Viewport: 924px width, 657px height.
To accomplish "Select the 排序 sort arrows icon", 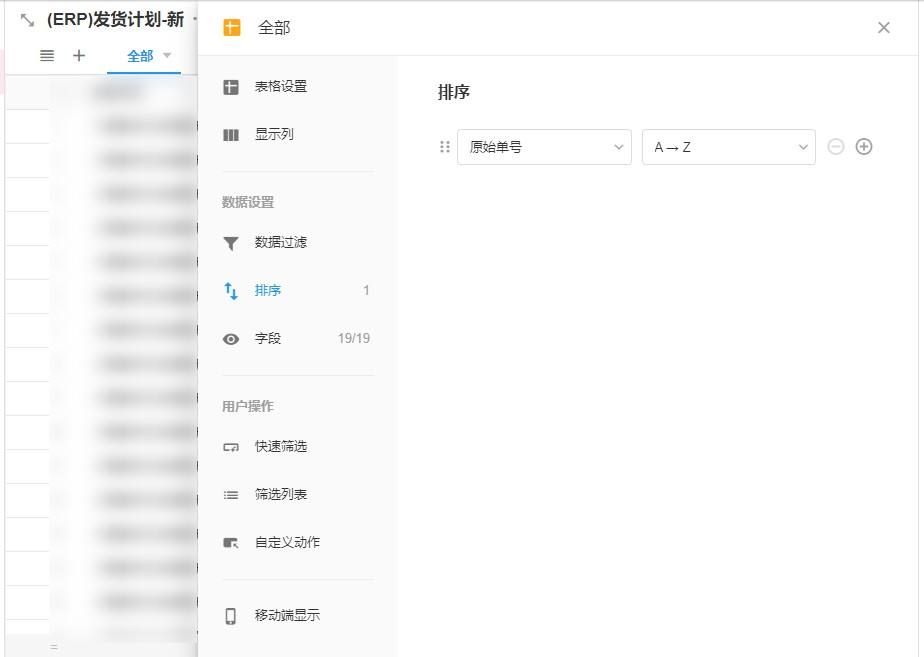I will point(230,290).
